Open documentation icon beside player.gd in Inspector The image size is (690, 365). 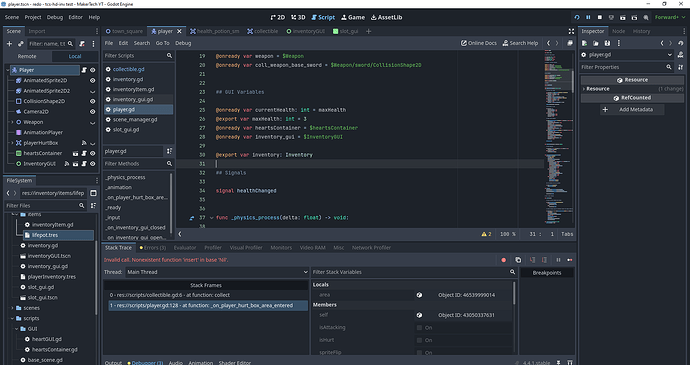tap(681, 55)
